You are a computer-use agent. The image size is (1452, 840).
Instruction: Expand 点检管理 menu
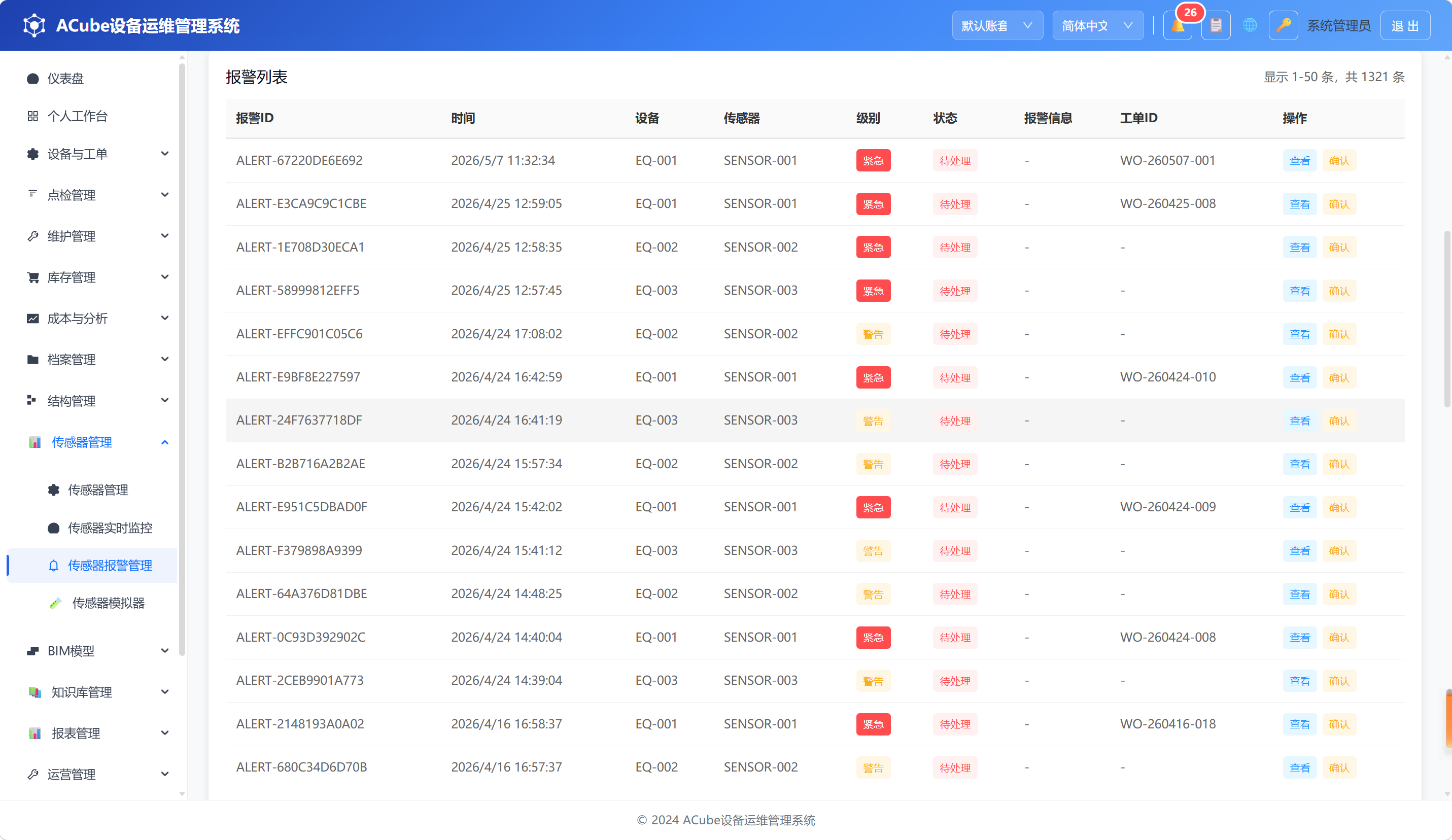click(92, 195)
